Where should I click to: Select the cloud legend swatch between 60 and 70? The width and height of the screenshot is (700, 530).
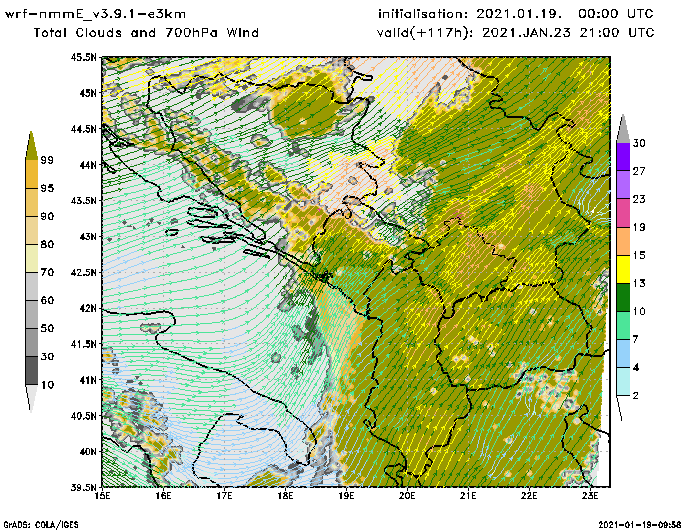32,286
